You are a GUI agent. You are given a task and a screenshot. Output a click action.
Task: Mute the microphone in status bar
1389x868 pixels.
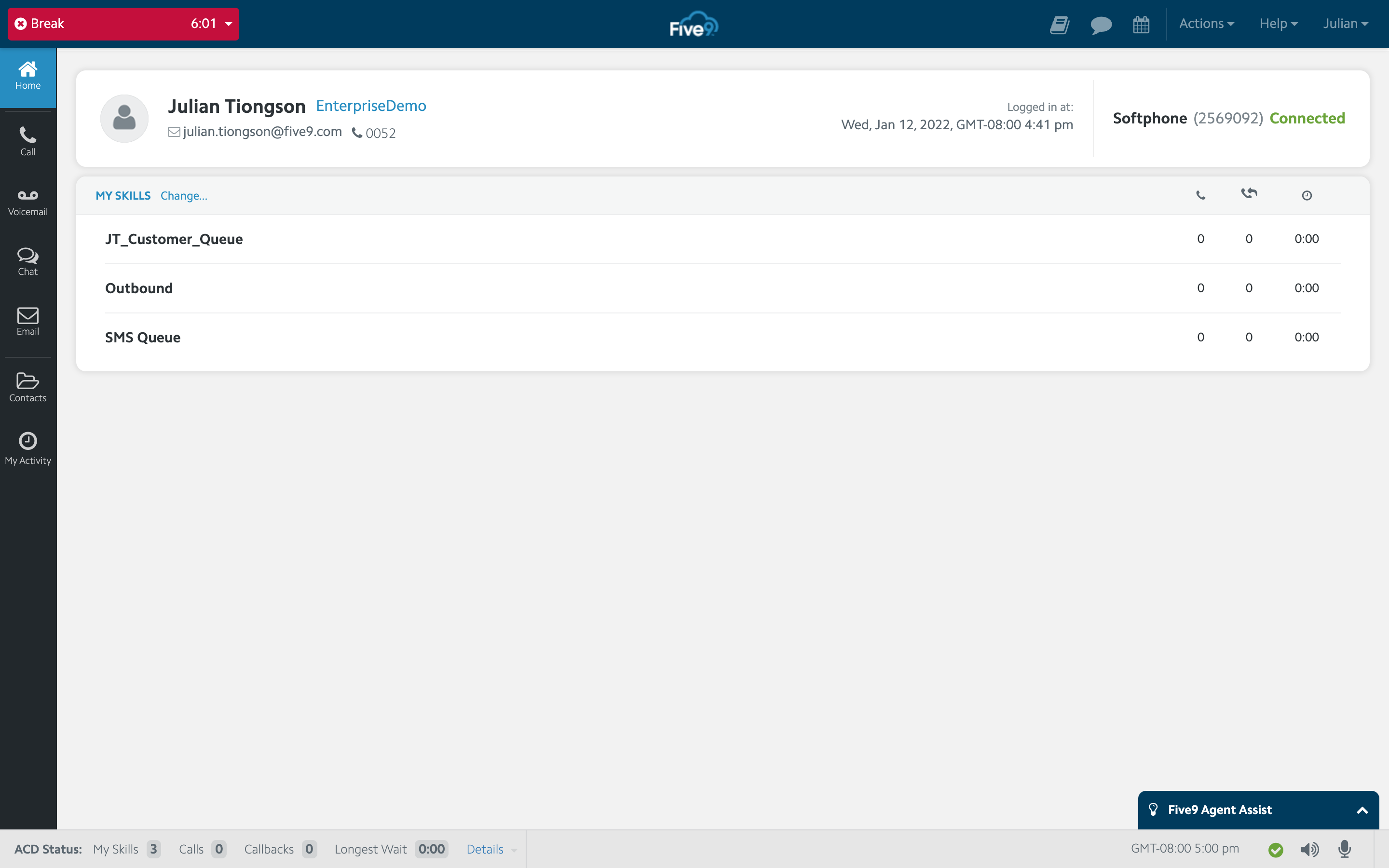click(1344, 849)
